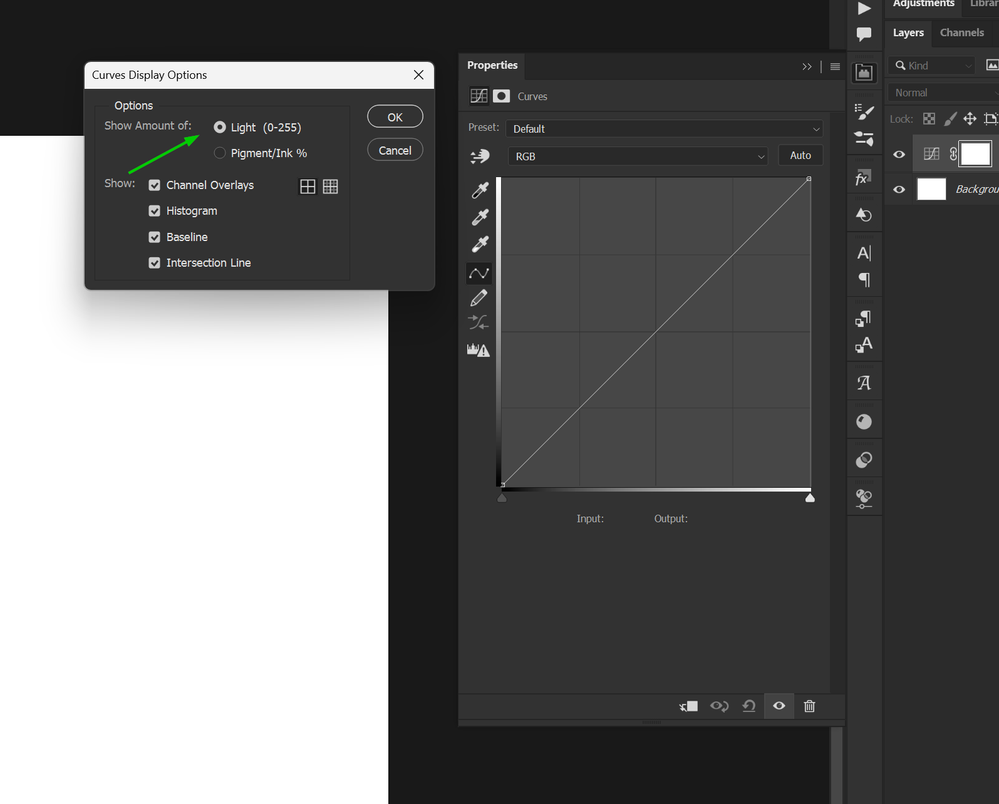Select the draw curve pencil tool
The image size is (999, 804).
tap(479, 298)
